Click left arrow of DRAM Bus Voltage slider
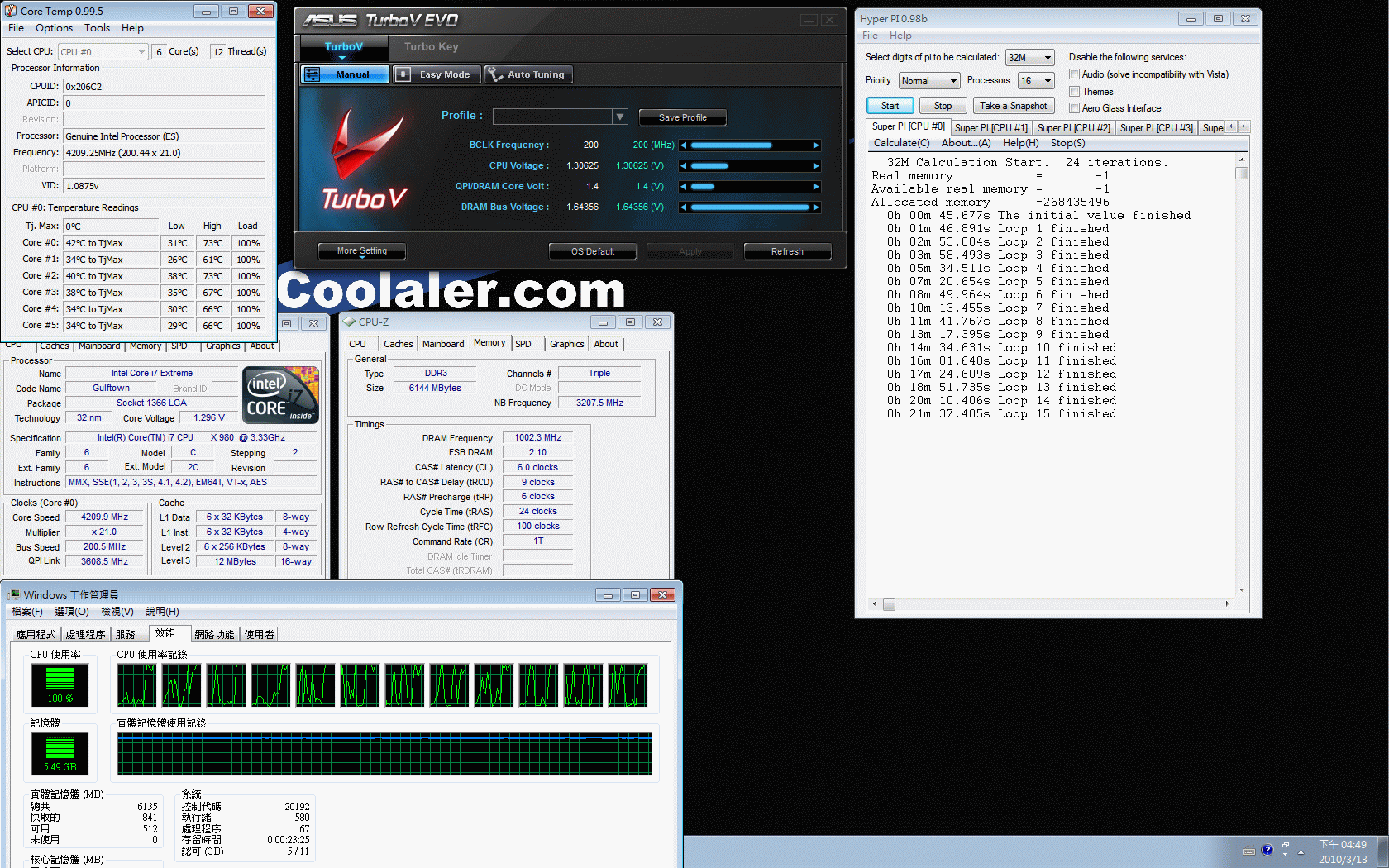1389x868 pixels. tap(684, 207)
